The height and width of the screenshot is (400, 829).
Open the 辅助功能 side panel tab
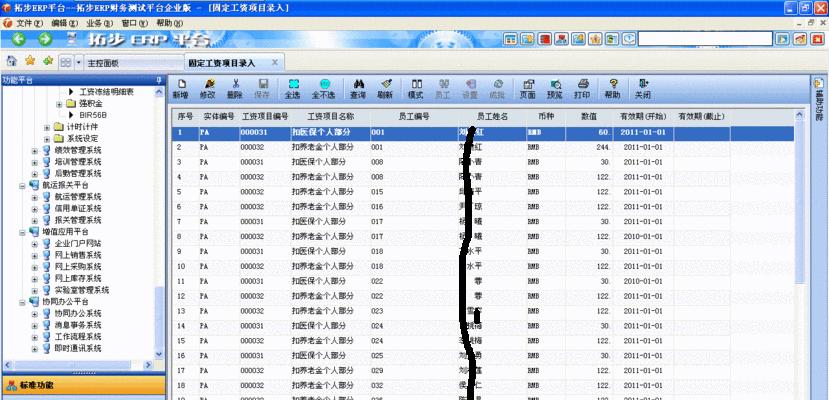click(819, 100)
